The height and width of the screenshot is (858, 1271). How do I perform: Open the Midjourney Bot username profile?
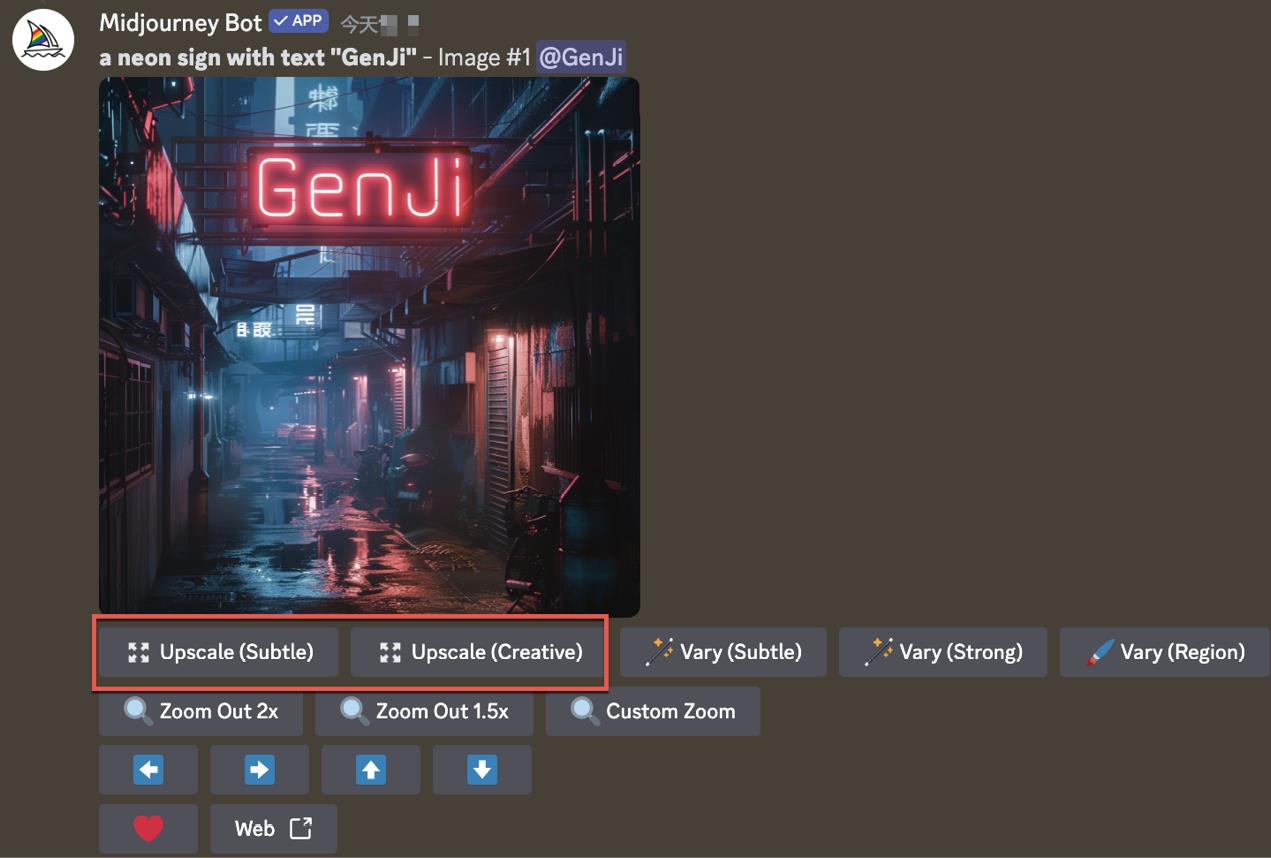click(180, 23)
